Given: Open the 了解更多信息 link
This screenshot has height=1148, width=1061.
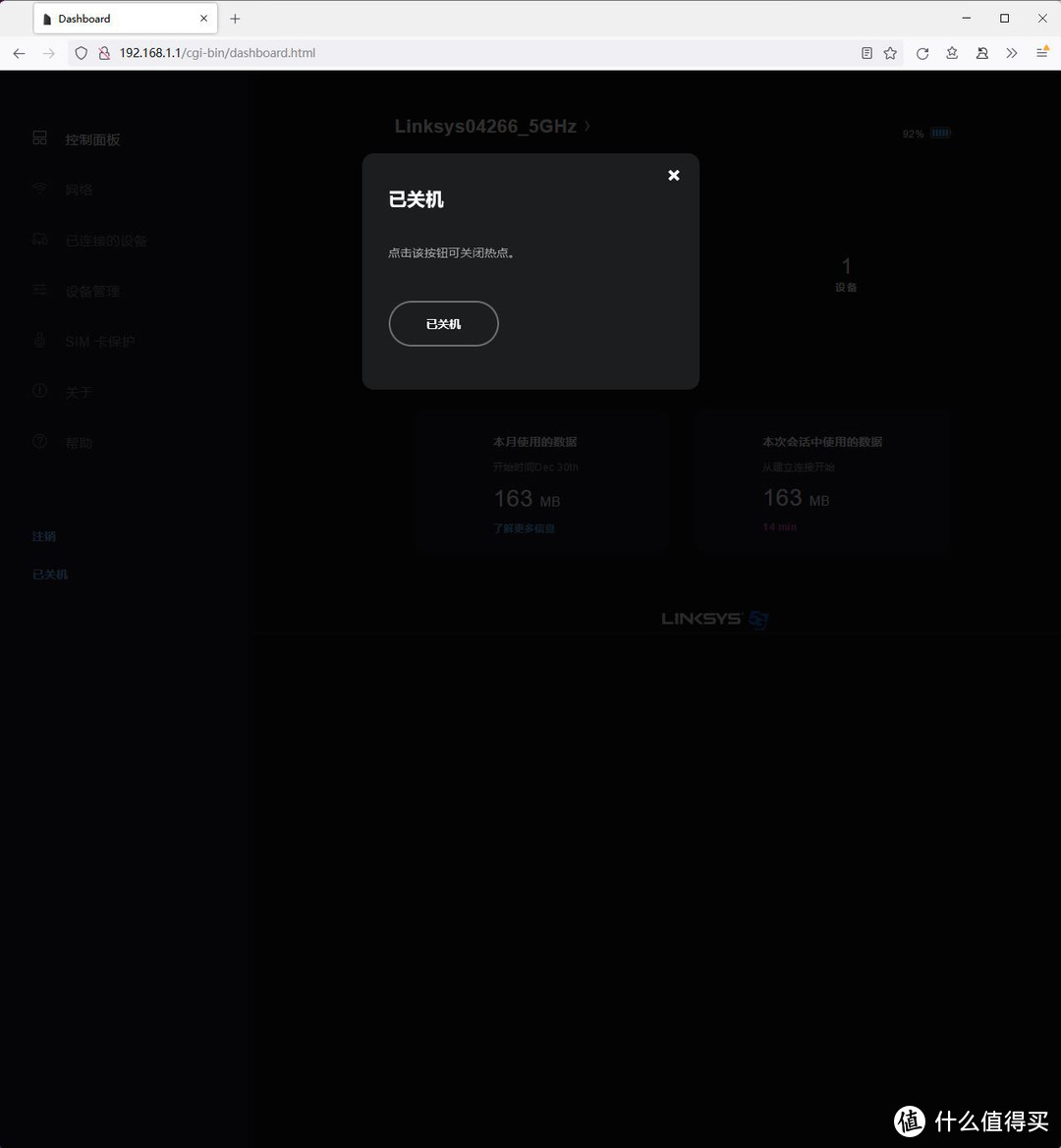Looking at the screenshot, I should point(524,528).
